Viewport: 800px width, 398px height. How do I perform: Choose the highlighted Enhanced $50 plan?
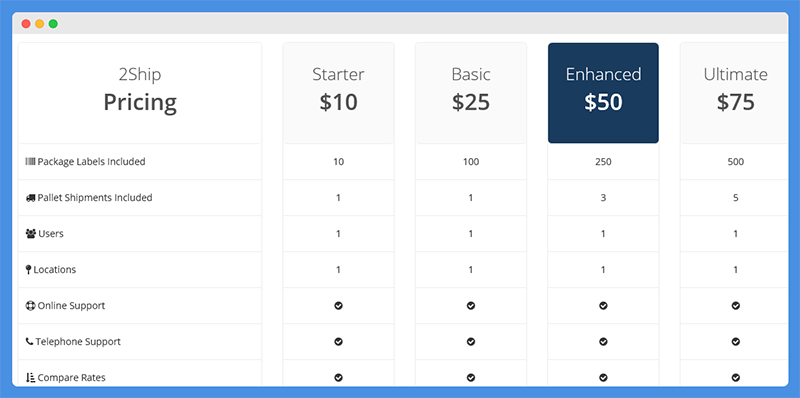[x=603, y=93]
